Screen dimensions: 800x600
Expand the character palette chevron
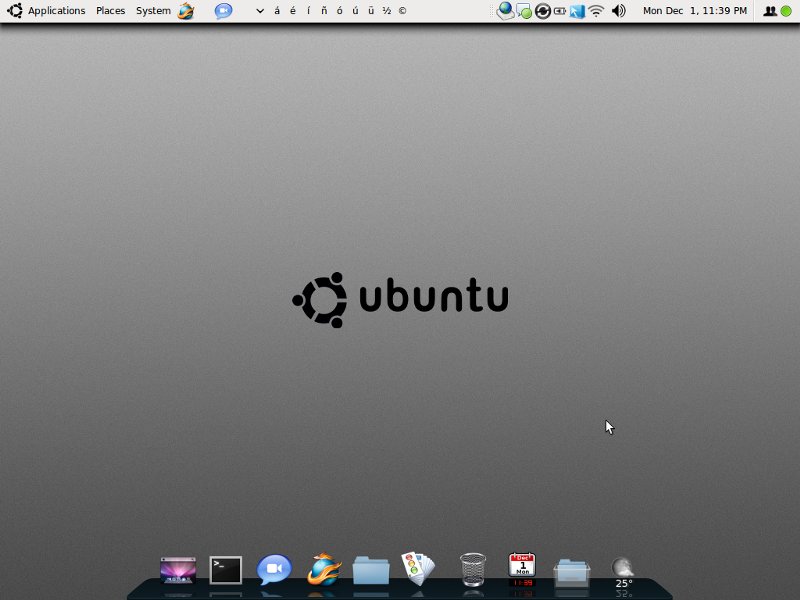(x=260, y=11)
